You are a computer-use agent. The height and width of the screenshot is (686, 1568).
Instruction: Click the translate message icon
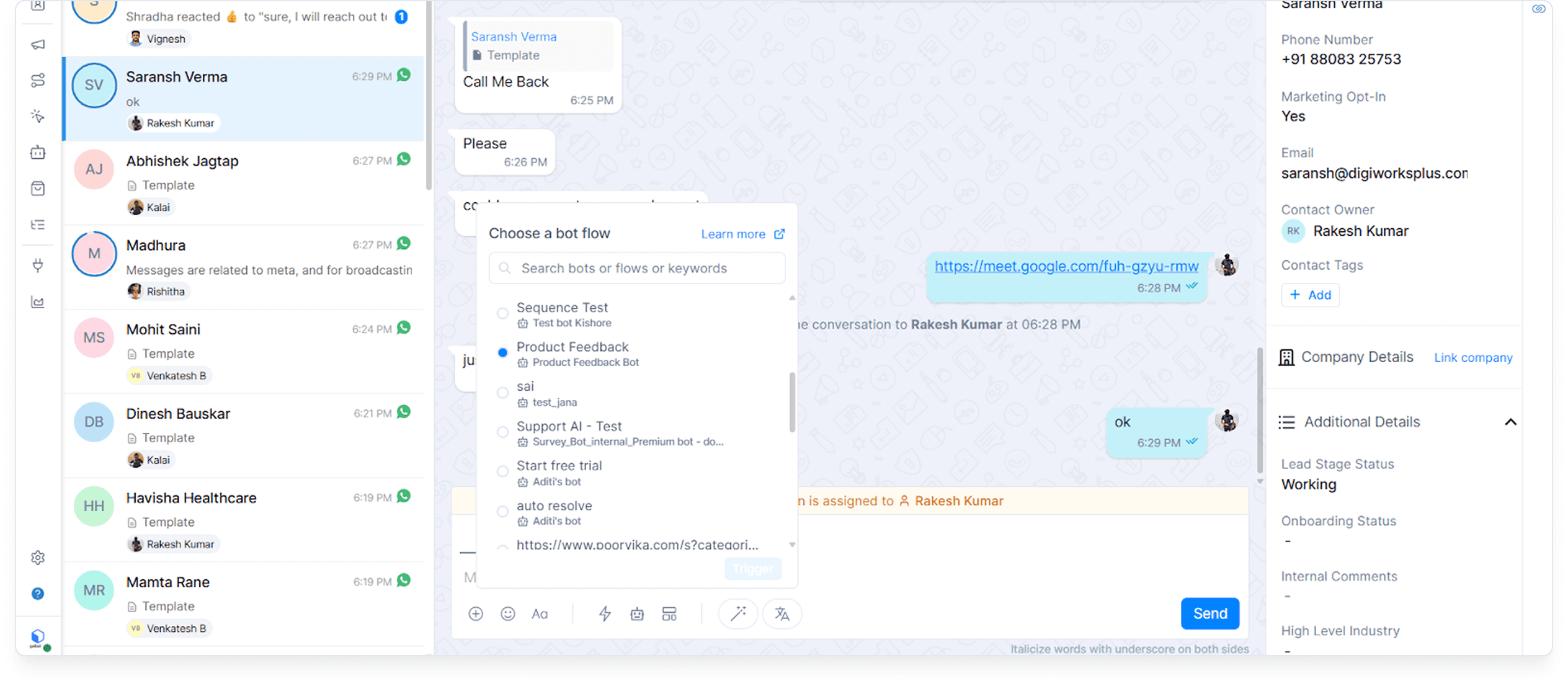click(x=782, y=613)
